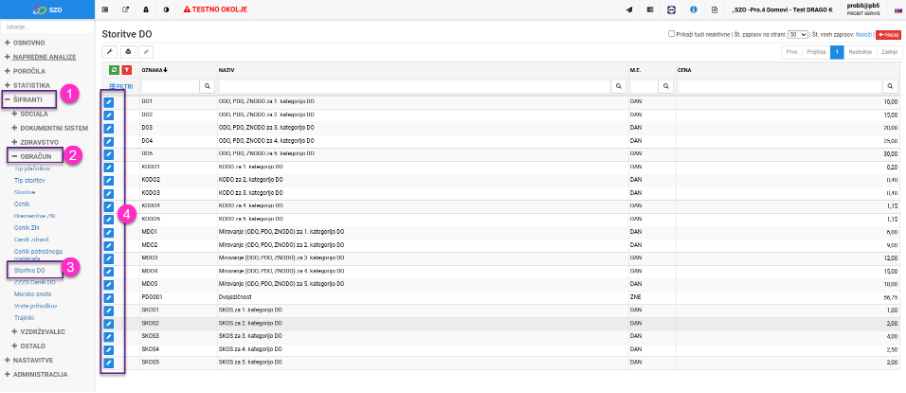Image resolution: width=906 pixels, height=393 pixels.
Task: Expand NAPREDNE ANALIZE section
Action: [40, 57]
